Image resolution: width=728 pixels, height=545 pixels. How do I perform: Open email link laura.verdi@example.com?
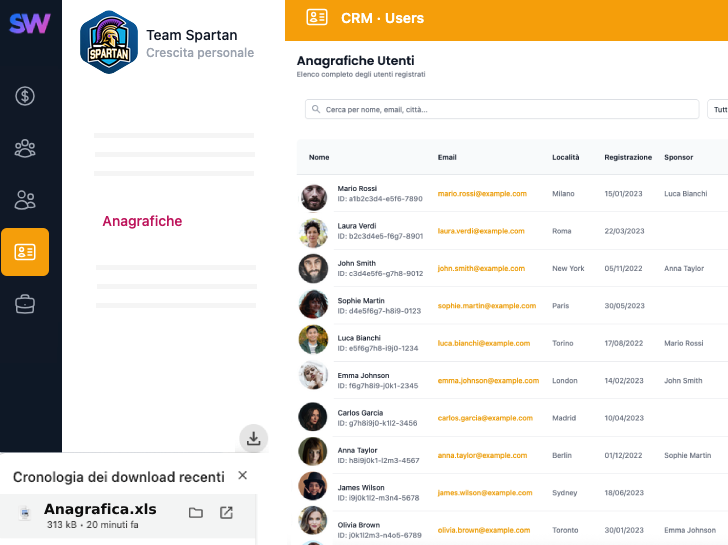(481, 231)
